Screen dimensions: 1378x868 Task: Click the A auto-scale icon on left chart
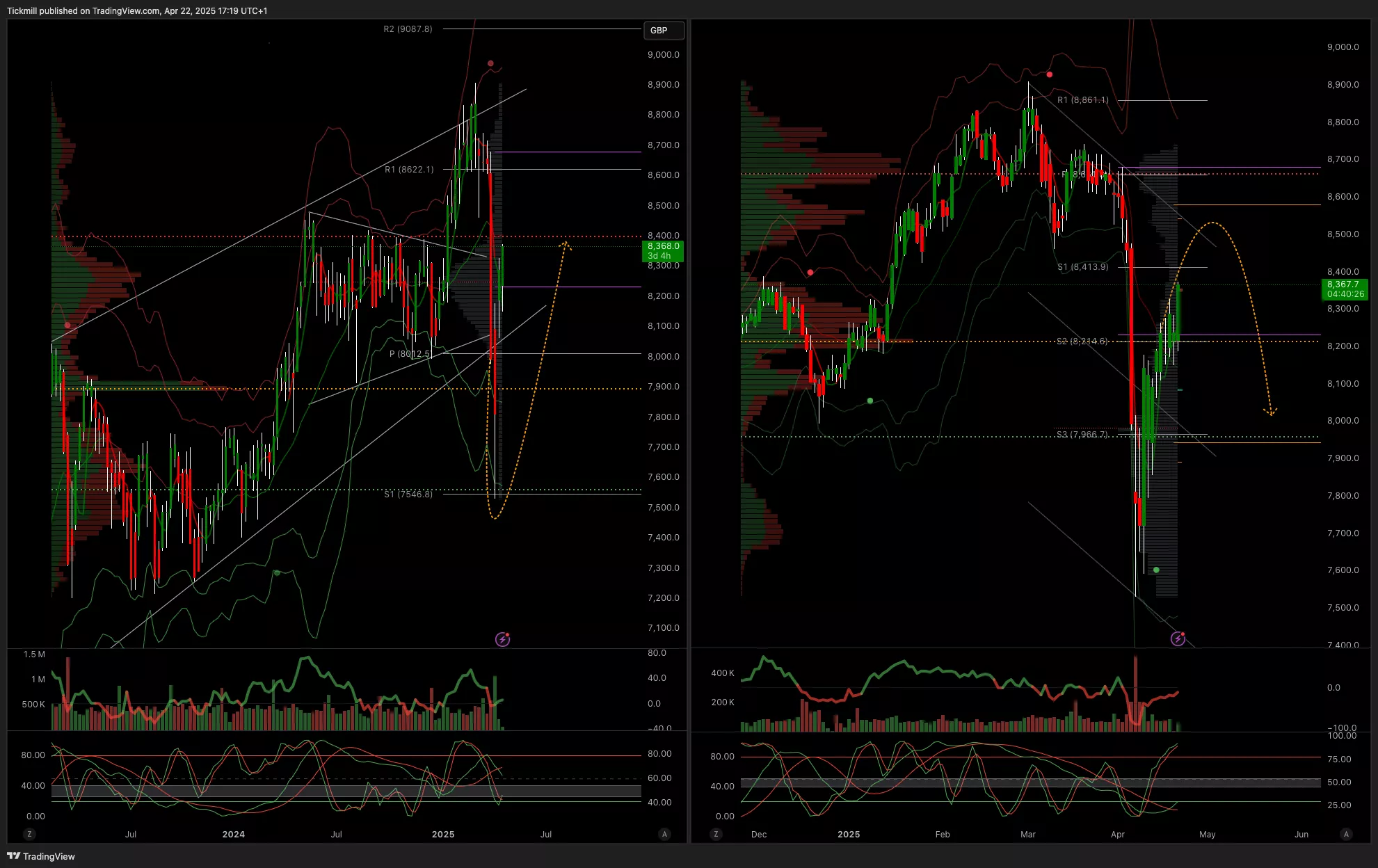pos(664,834)
